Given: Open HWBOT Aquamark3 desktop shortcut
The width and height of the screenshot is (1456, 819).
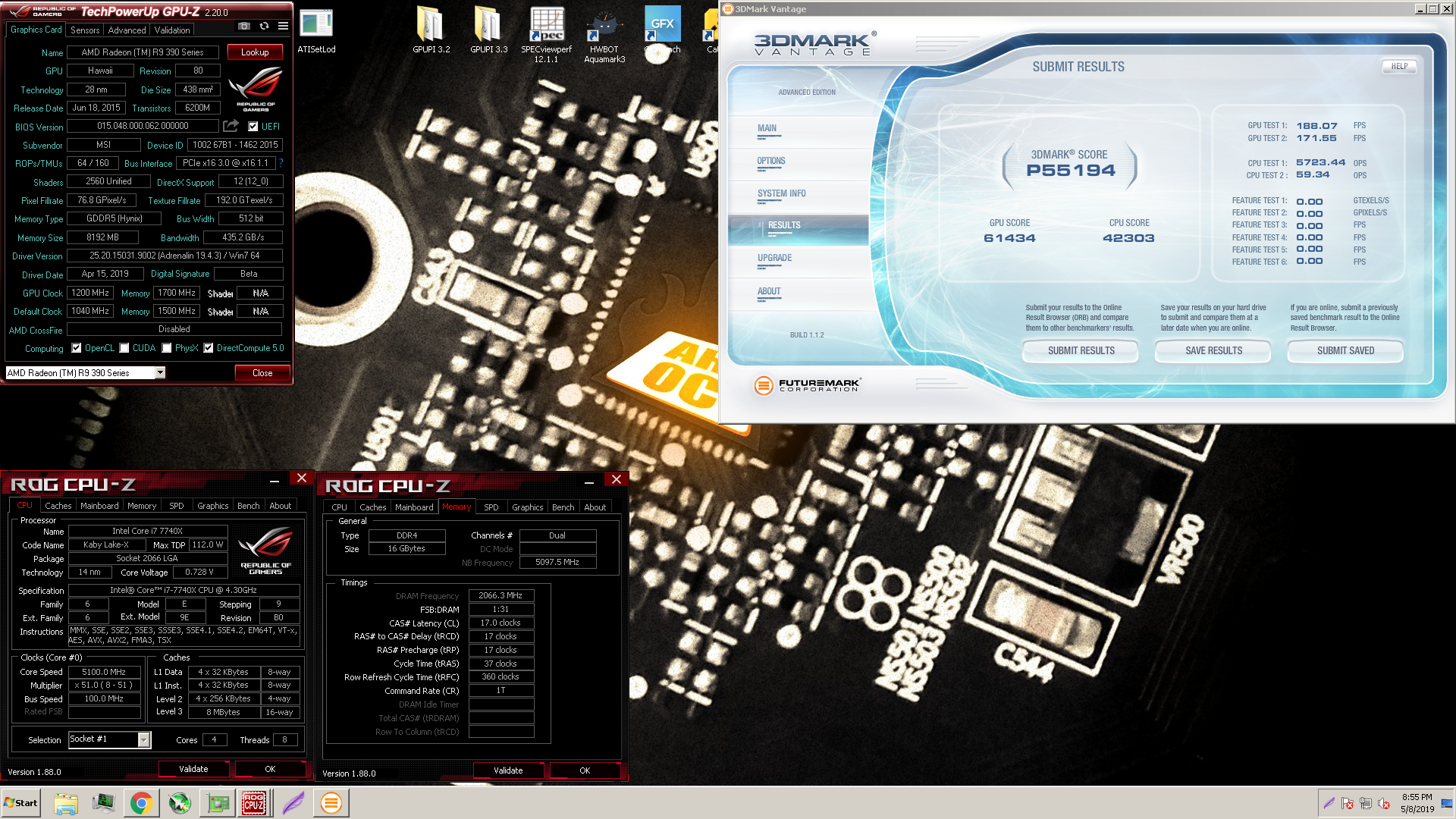Looking at the screenshot, I should click(604, 34).
